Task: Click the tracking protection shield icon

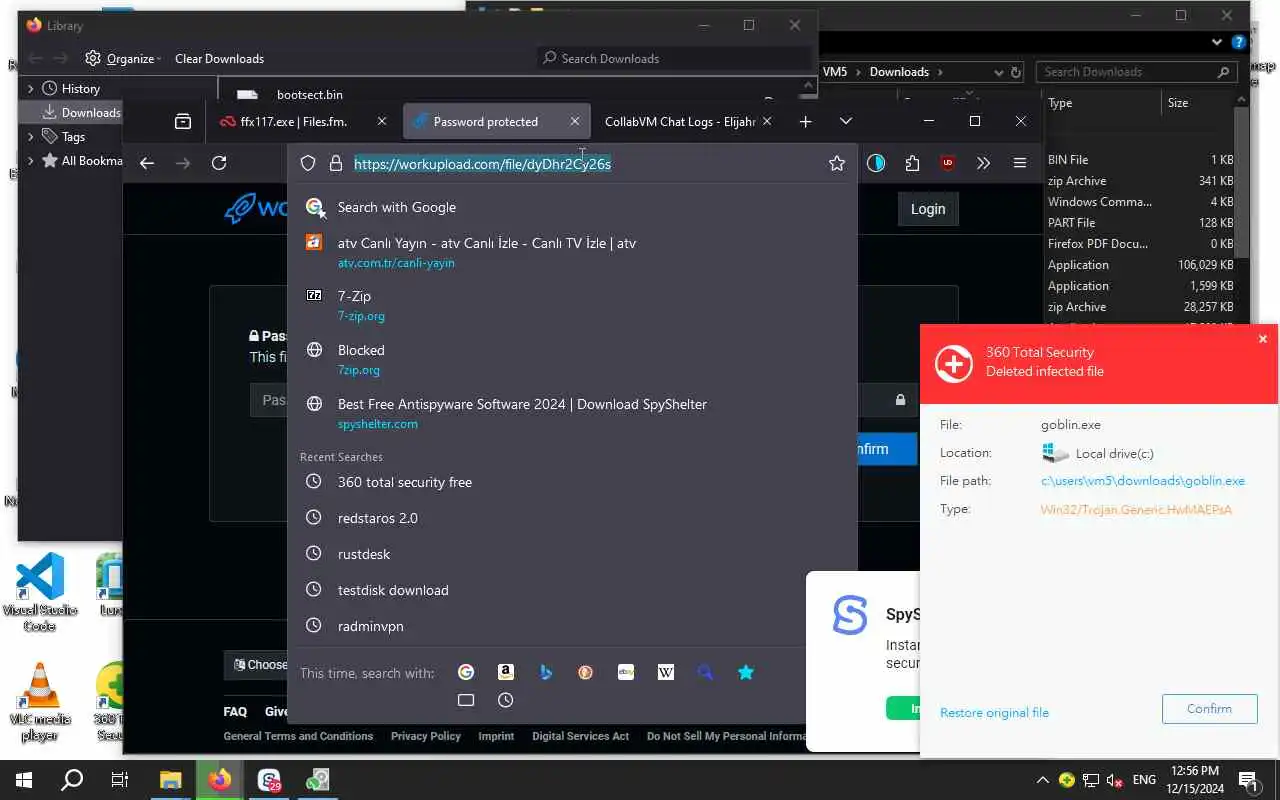Action: [308, 163]
